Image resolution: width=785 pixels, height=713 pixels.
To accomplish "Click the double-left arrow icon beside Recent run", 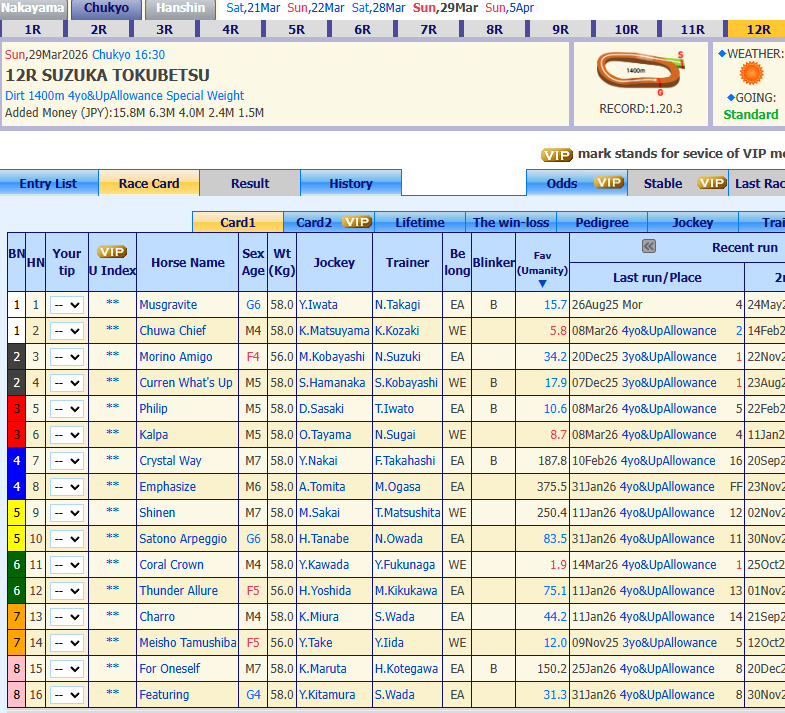I will pyautogui.click(x=649, y=246).
